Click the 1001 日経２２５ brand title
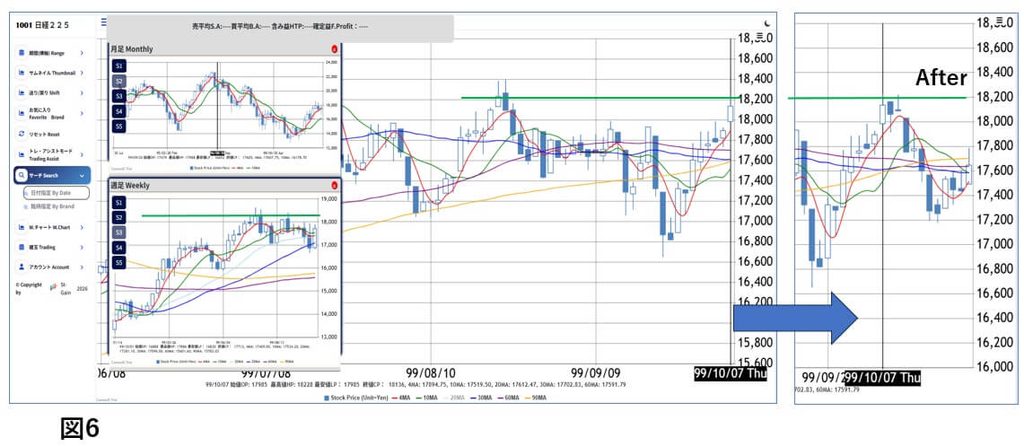This screenshot has height=446, width=1024. click(42, 25)
